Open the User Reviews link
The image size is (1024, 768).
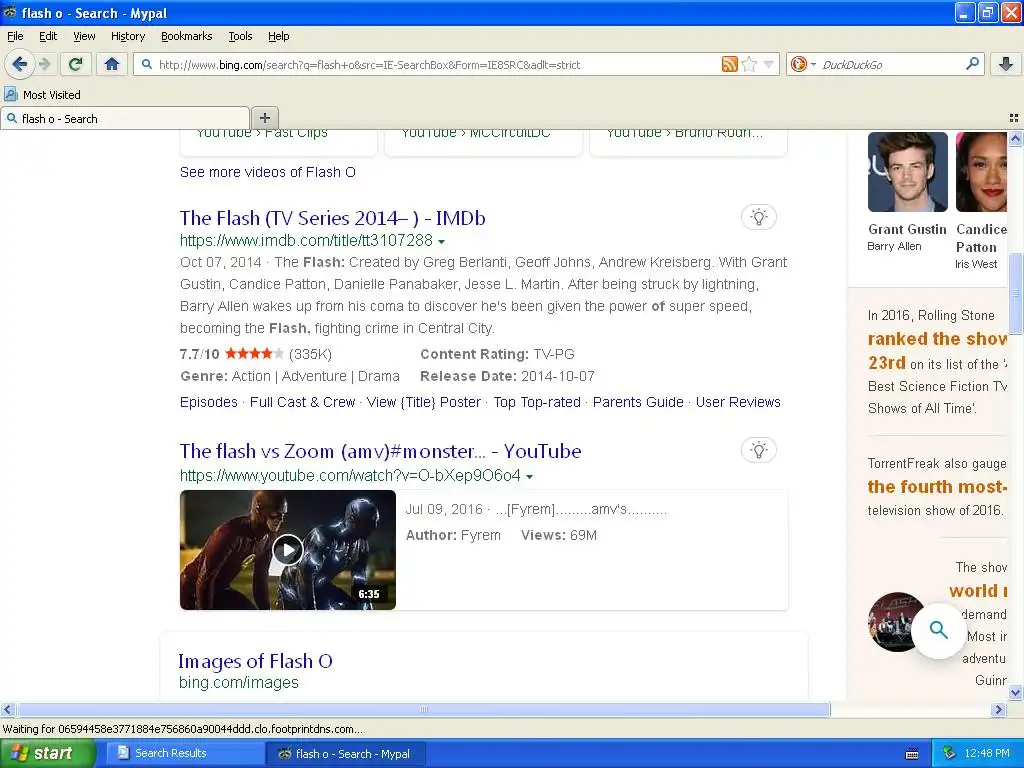(x=738, y=402)
